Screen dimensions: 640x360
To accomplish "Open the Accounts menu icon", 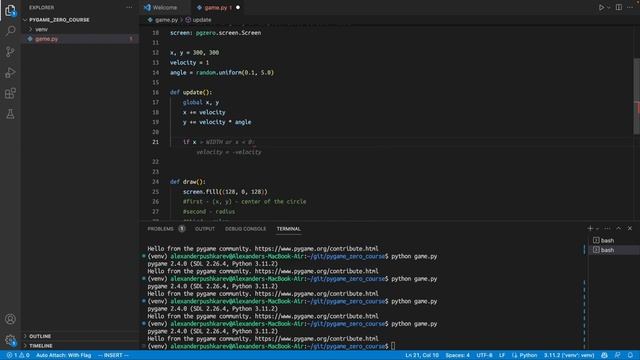I will [10, 319].
